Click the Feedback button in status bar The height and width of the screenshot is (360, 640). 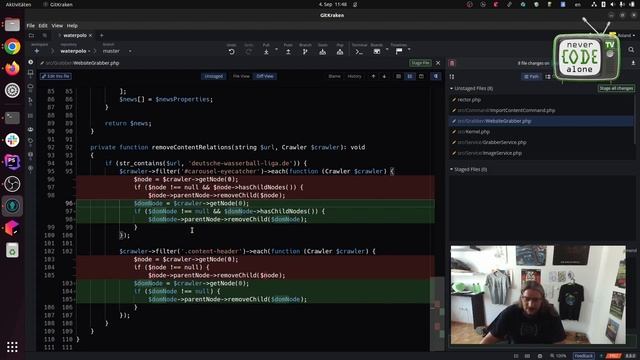click(x=584, y=356)
